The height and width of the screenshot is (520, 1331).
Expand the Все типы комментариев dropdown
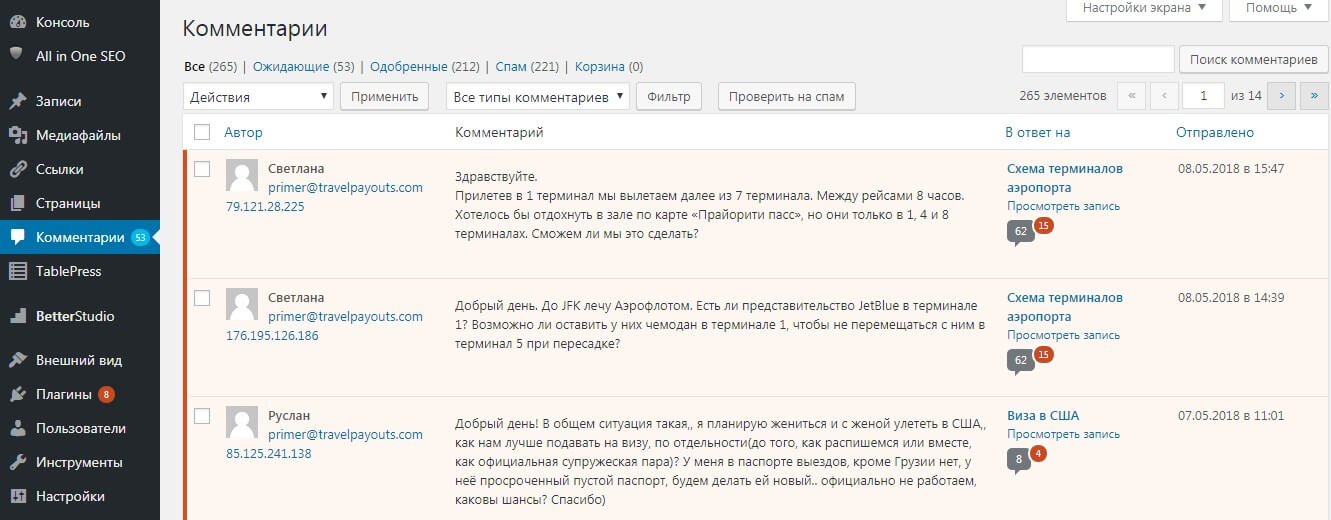(x=537, y=97)
